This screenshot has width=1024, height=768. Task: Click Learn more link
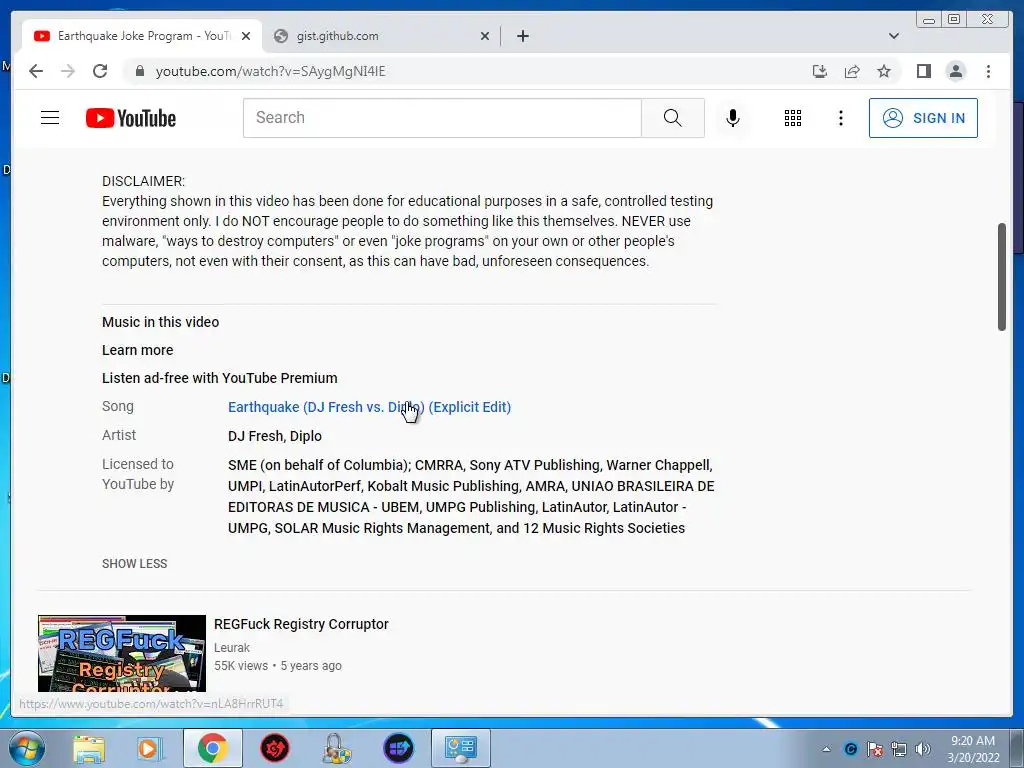[x=137, y=350]
